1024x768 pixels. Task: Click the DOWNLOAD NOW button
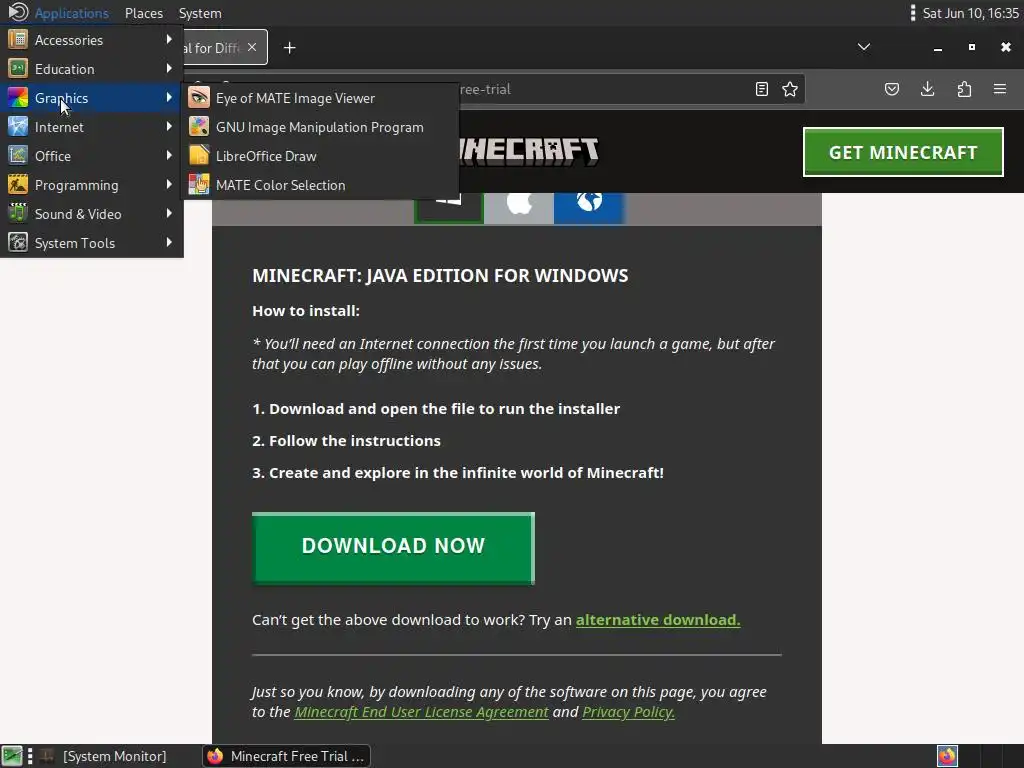click(x=393, y=548)
